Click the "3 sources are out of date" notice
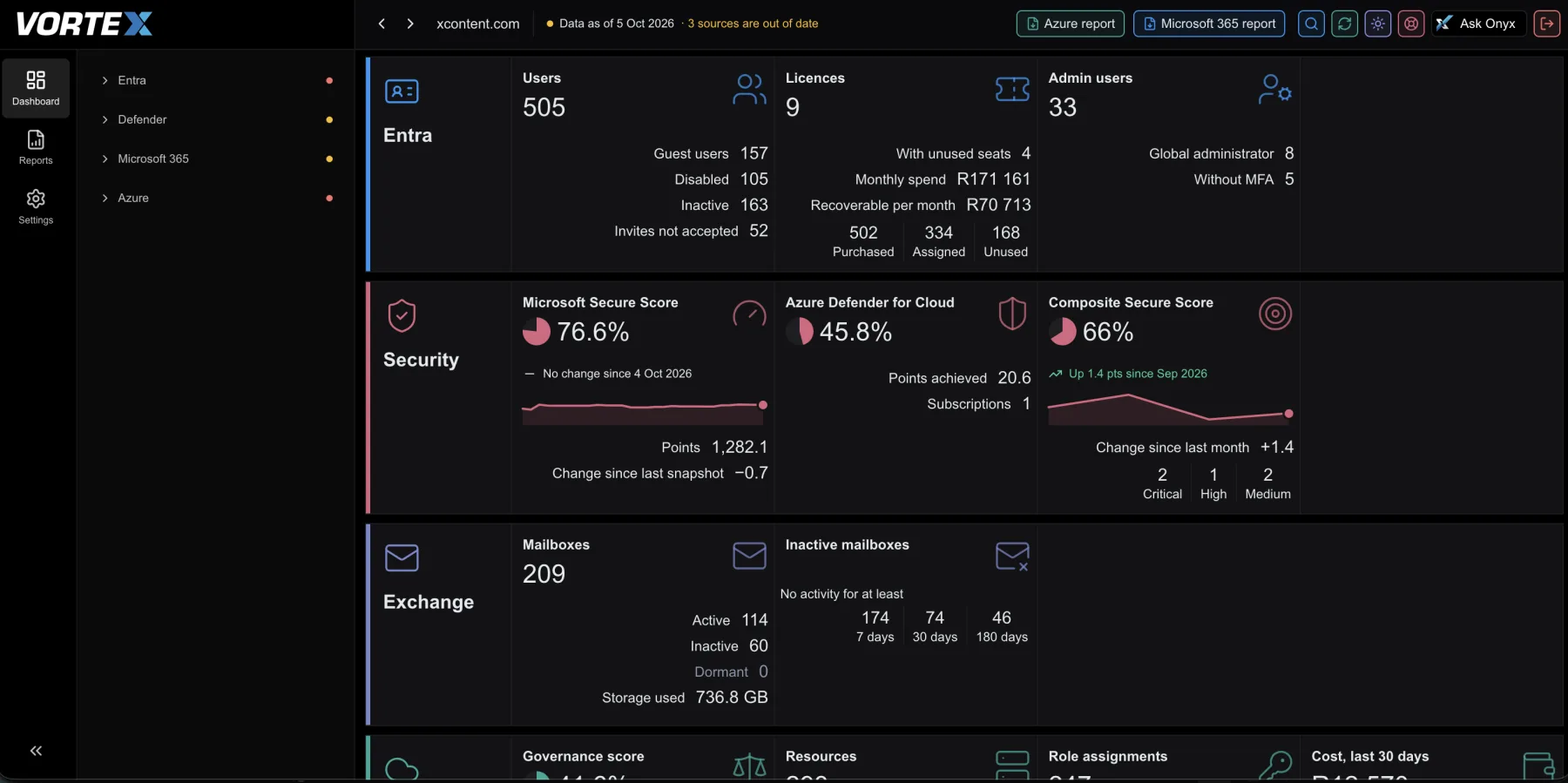This screenshot has width=1568, height=783. (753, 24)
